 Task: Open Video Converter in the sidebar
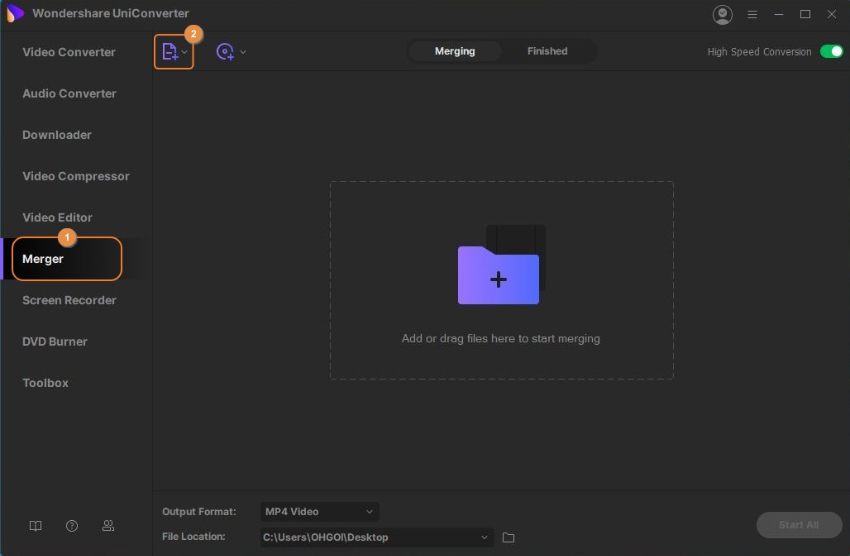tap(69, 52)
